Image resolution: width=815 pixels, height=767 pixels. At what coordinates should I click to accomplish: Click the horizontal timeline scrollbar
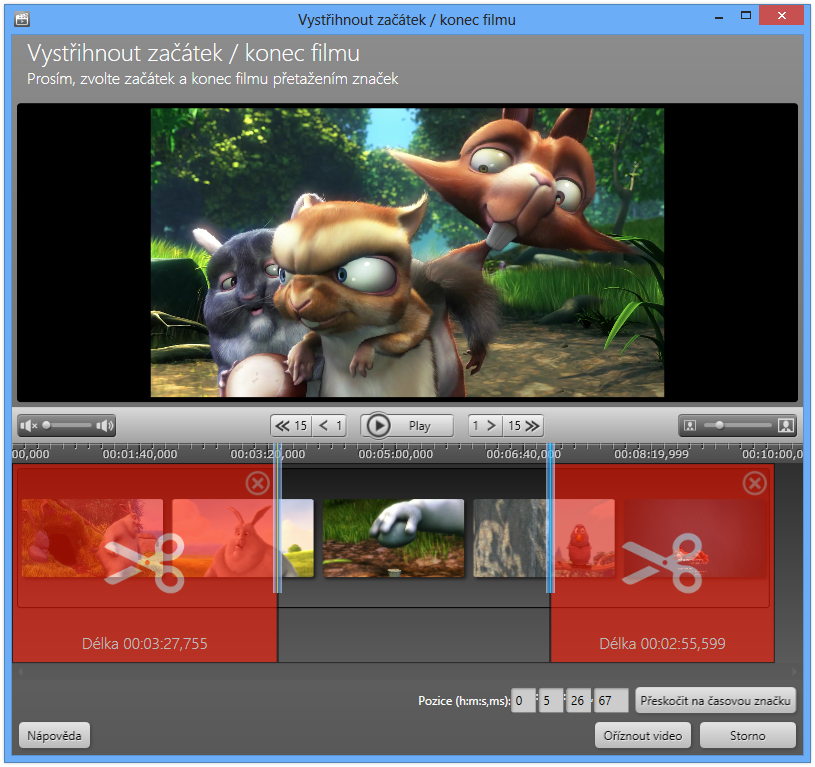click(x=408, y=672)
